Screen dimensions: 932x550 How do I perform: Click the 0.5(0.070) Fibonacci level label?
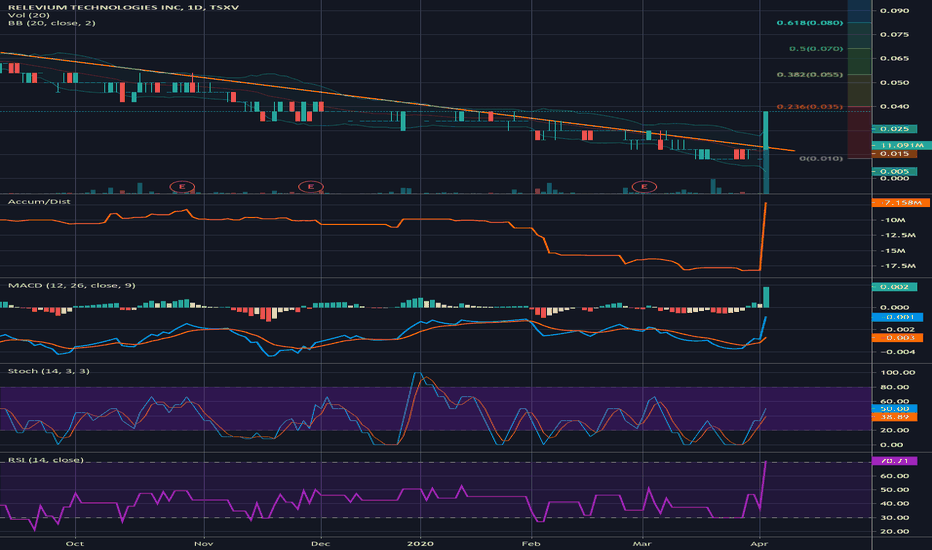(x=816, y=49)
